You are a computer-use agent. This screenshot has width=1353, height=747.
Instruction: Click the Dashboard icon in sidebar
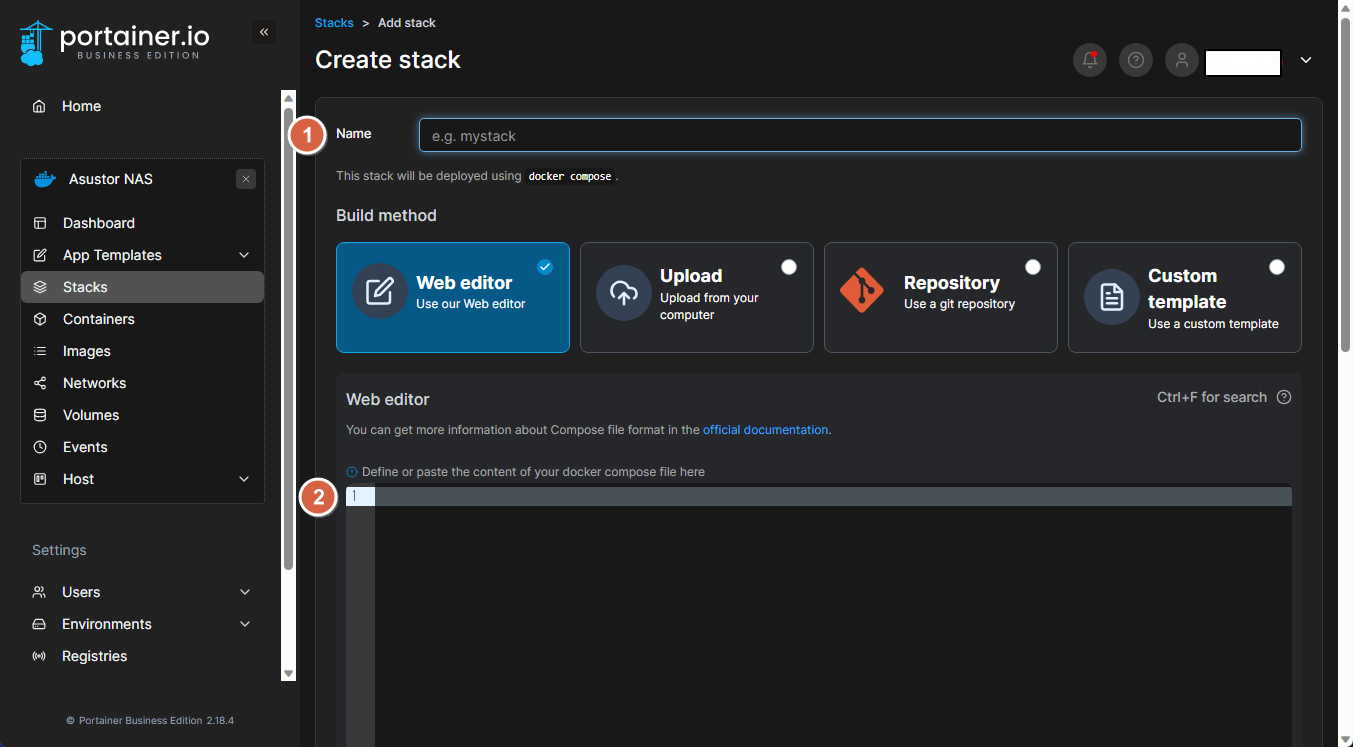point(40,223)
